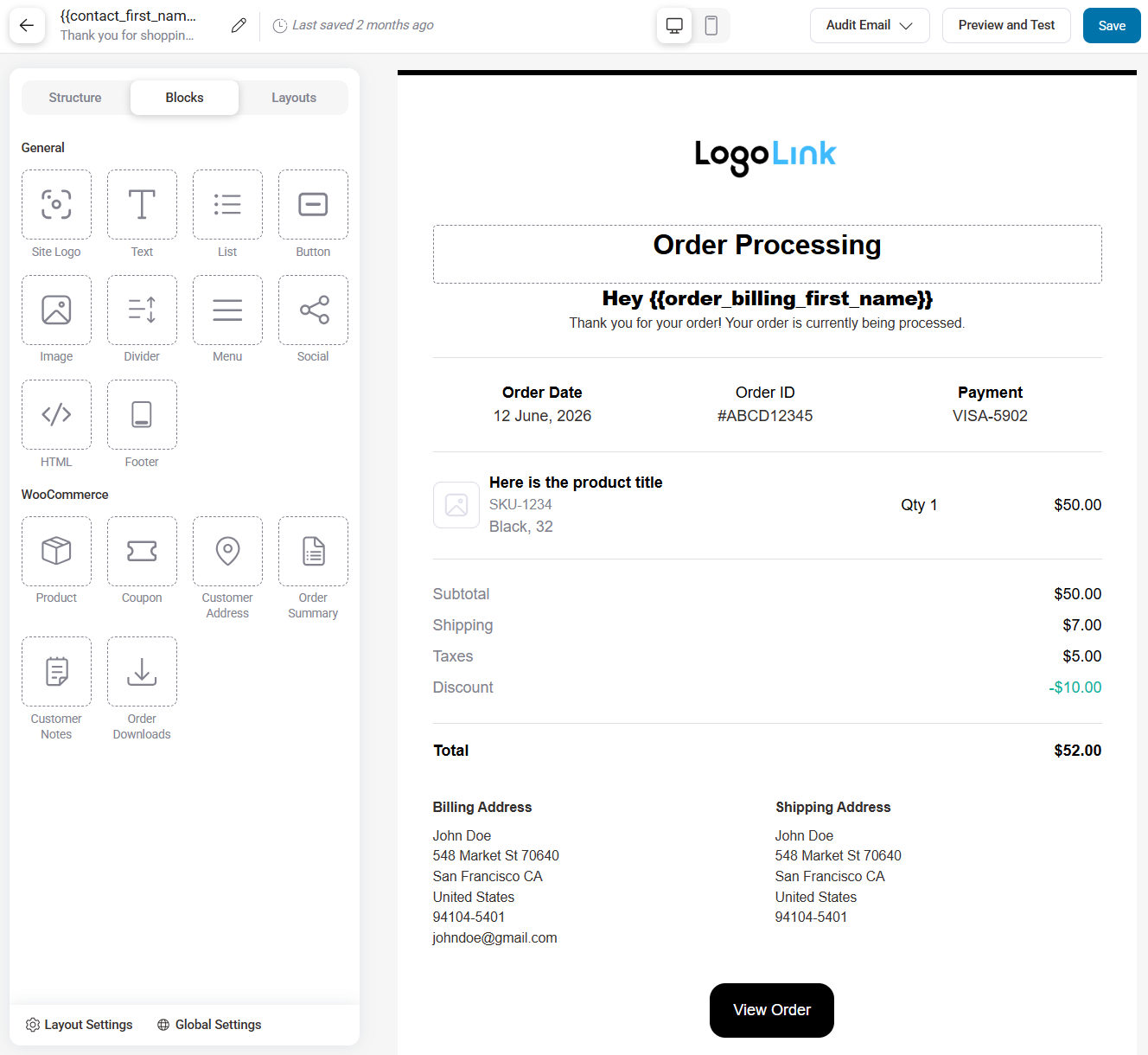Select the Customer Address block
The image size is (1148, 1055).
point(227,551)
